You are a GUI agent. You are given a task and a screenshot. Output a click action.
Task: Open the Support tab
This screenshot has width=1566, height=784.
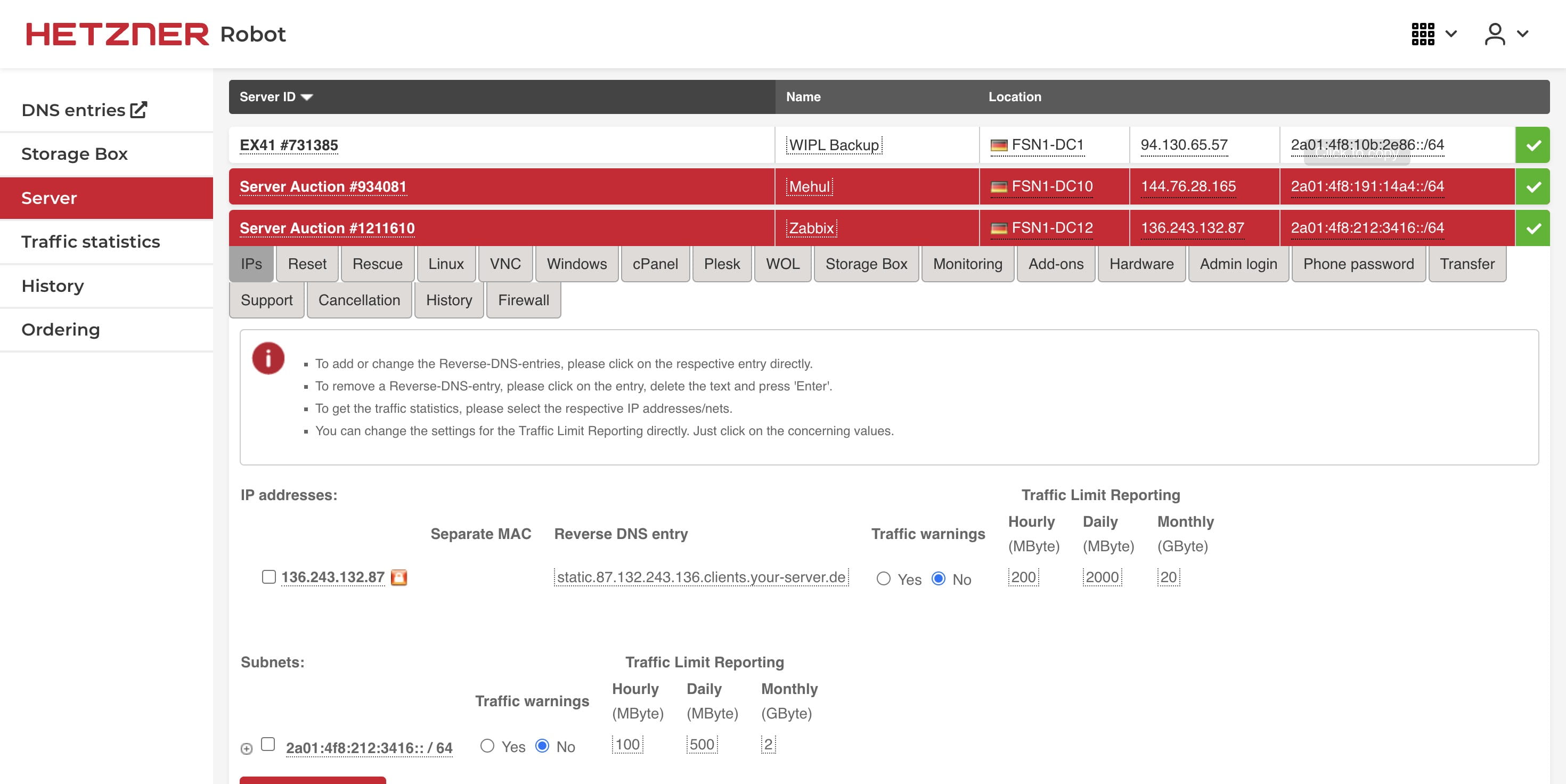(267, 300)
